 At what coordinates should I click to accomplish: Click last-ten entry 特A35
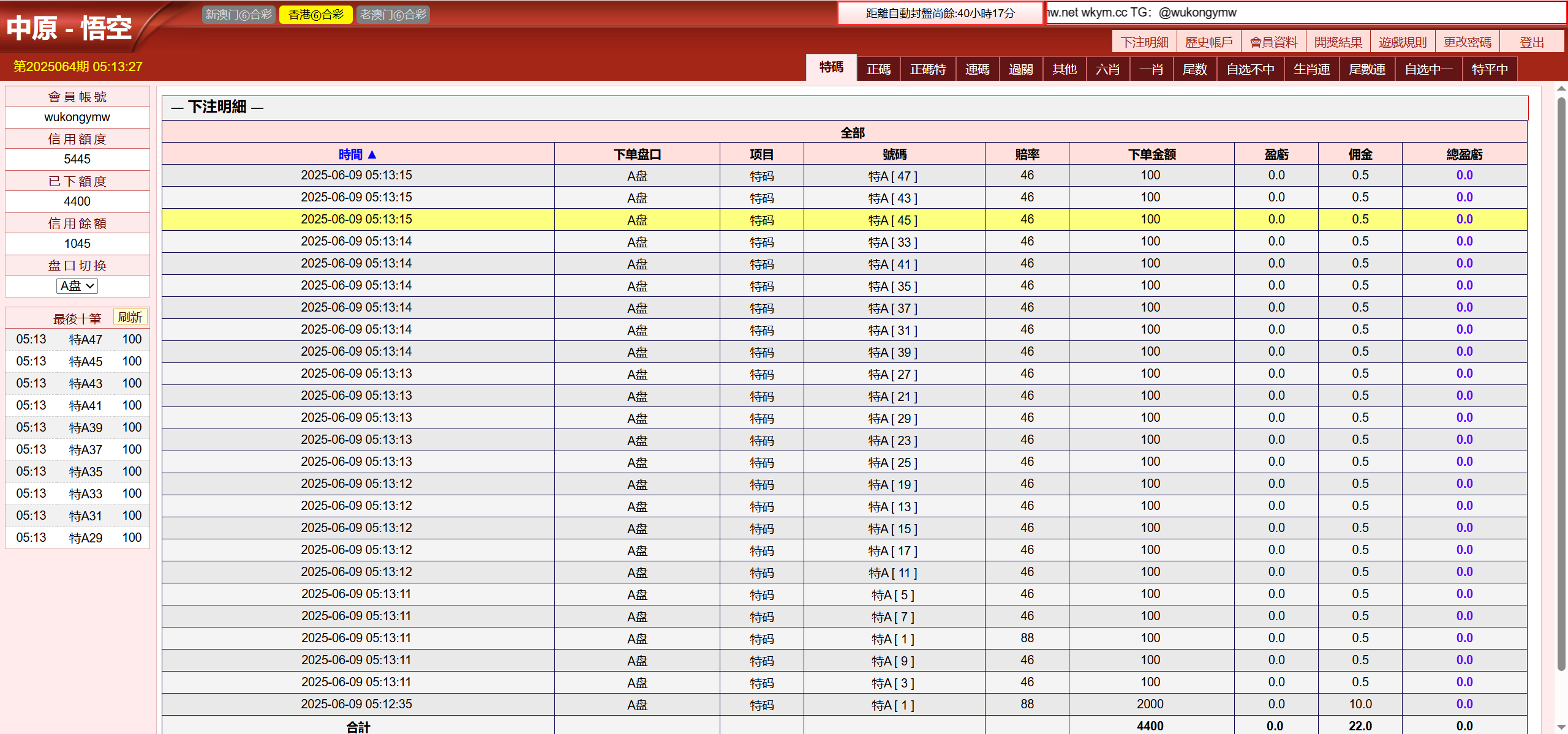(86, 472)
